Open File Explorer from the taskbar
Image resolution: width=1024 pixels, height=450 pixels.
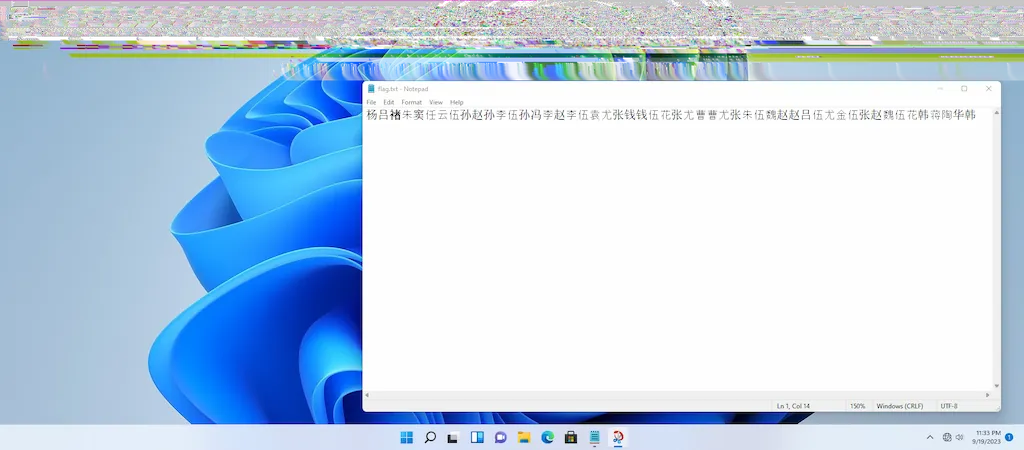tap(524, 437)
